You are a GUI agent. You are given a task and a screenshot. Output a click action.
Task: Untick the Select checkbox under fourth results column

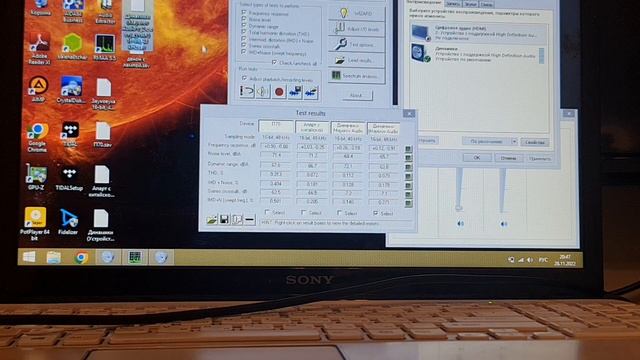pos(376,213)
